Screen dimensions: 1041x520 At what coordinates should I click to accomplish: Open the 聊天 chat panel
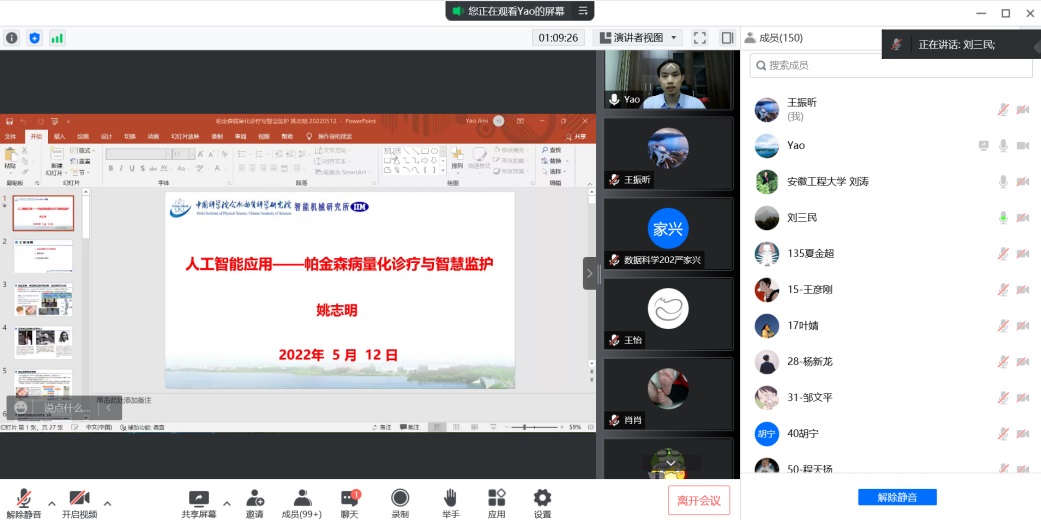350,498
